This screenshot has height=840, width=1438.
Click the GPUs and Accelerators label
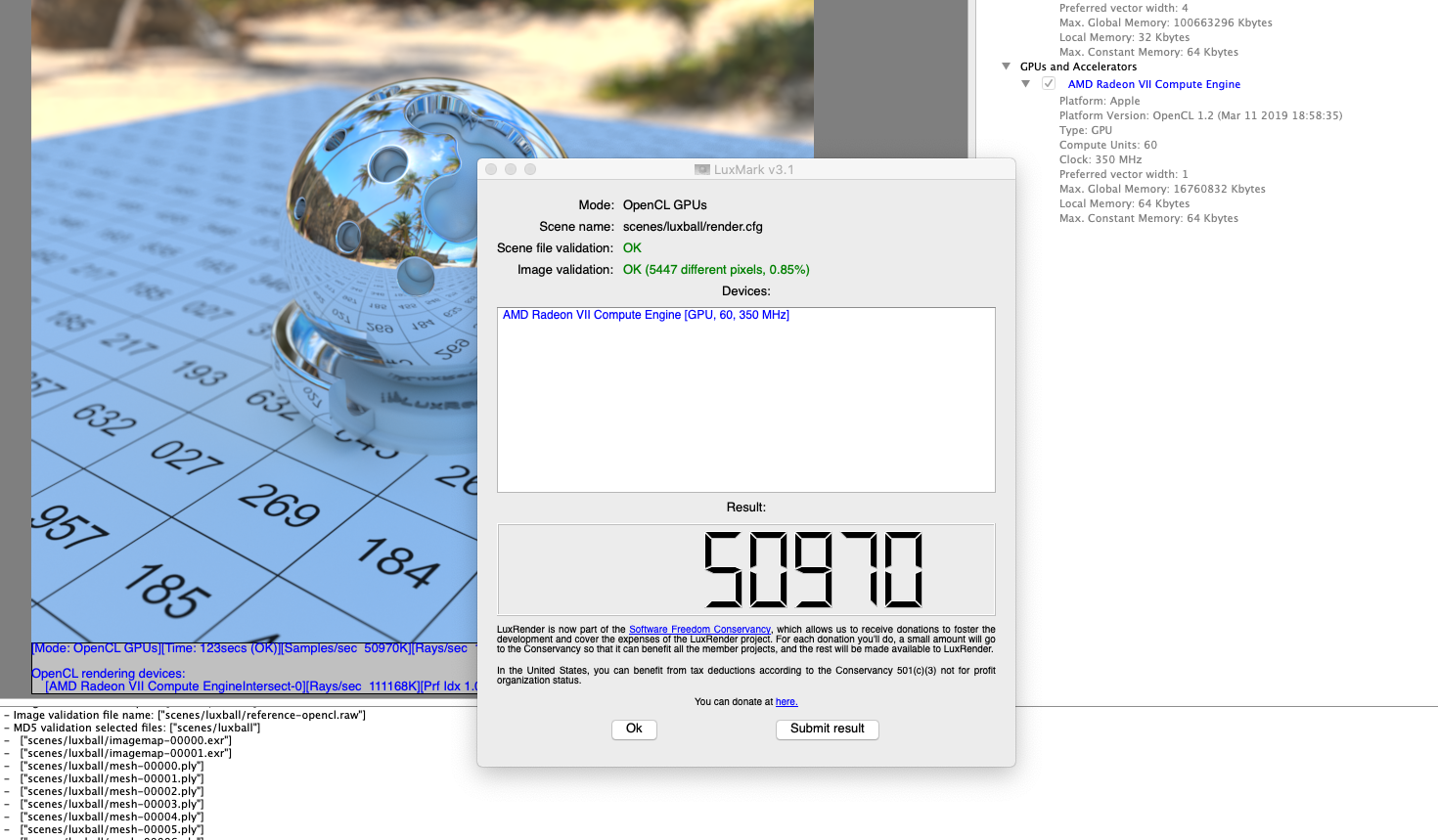[x=1078, y=66]
